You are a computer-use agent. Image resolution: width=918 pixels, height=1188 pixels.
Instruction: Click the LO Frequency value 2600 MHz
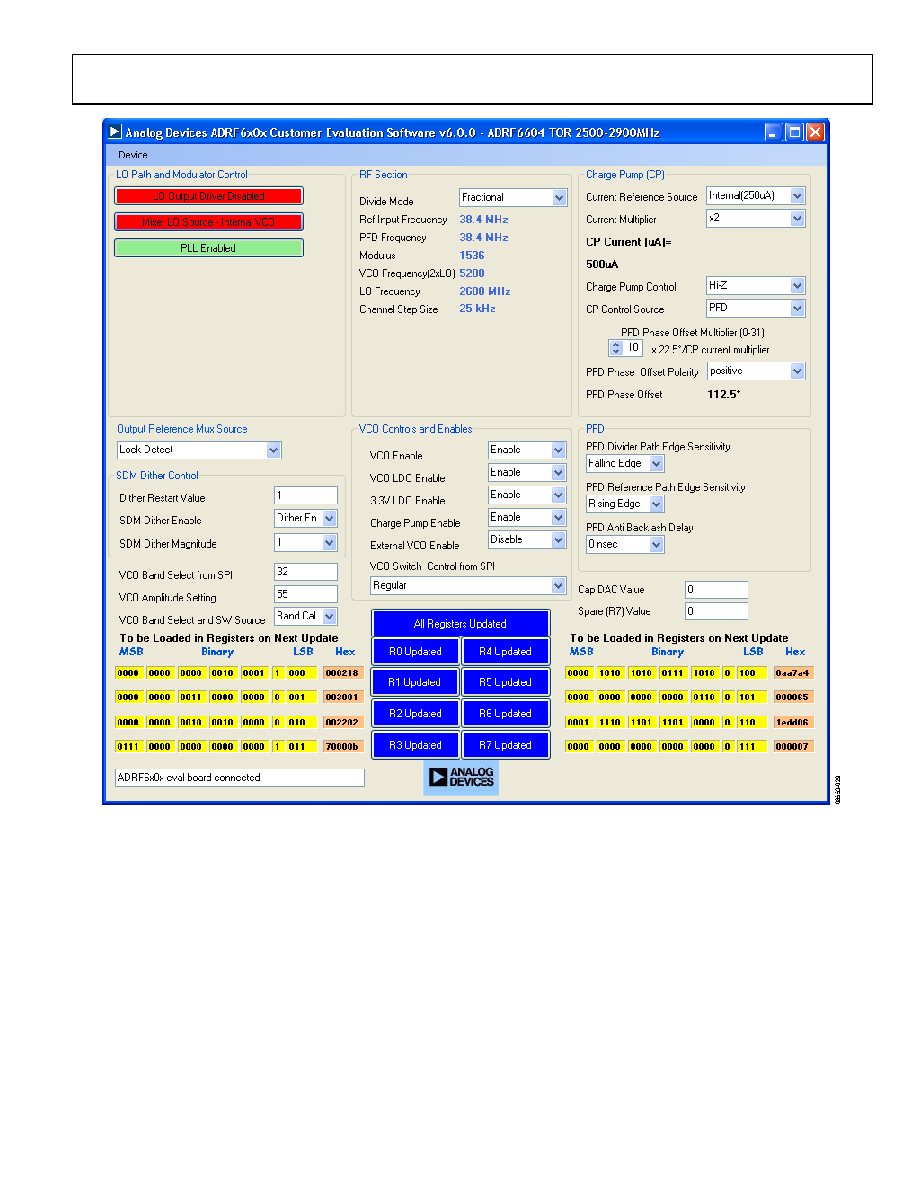485,291
